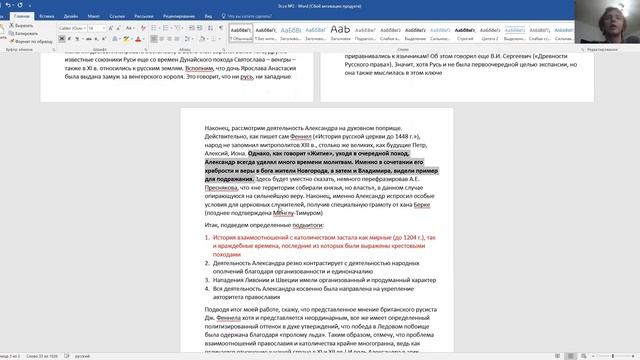Align text right

pyautogui.click(x=169, y=39)
